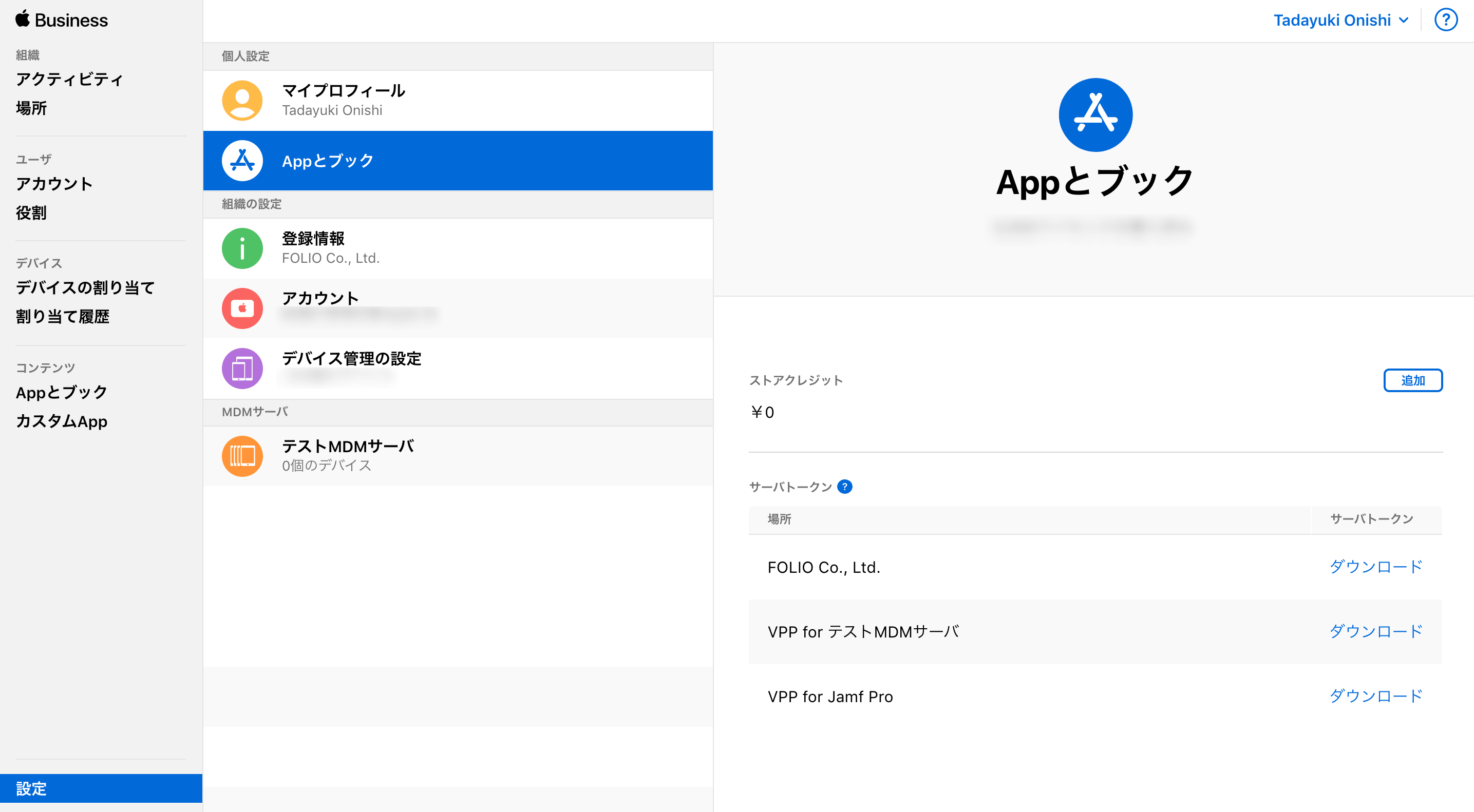Click the 0個のデバイス text

(x=327, y=466)
